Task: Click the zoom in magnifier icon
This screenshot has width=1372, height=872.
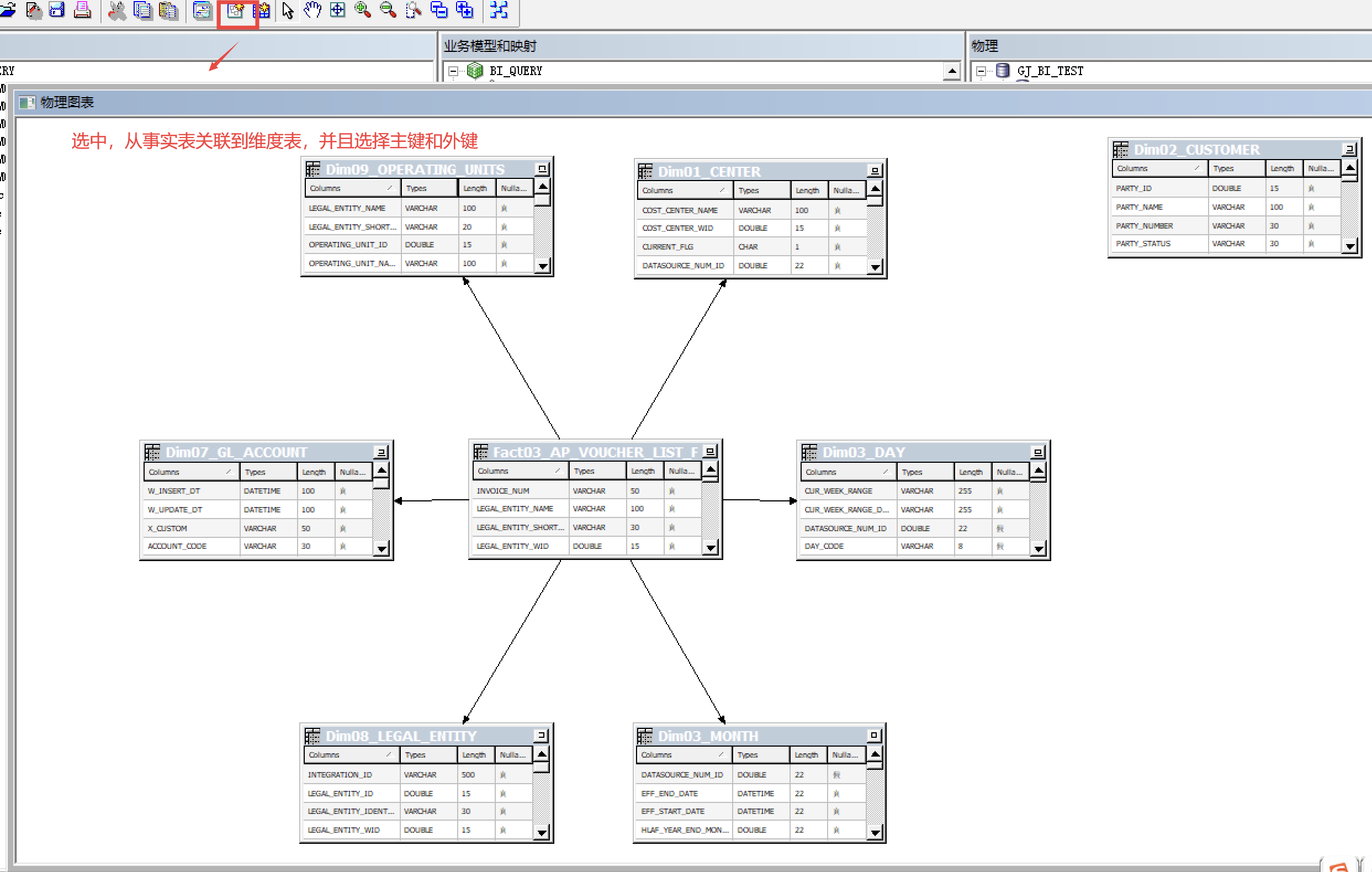Action: tap(362, 10)
